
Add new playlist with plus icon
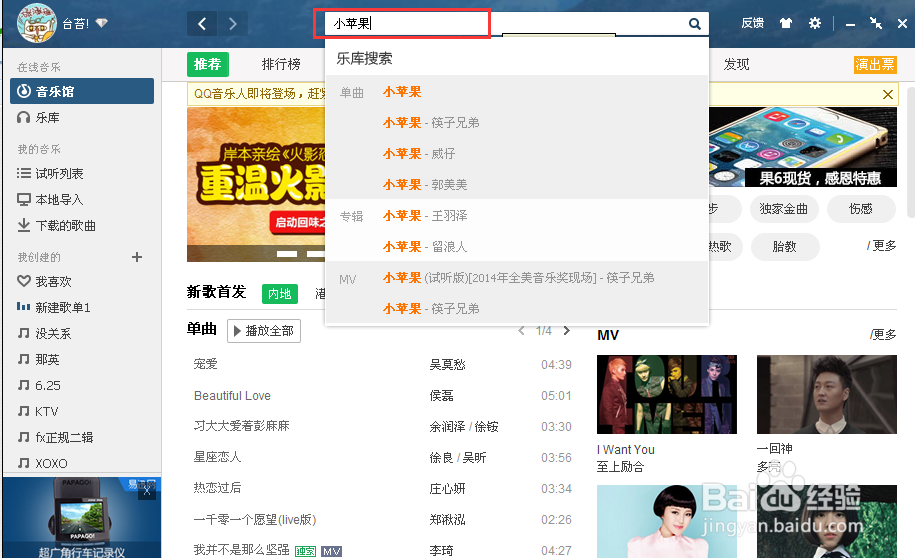pyautogui.click(x=137, y=257)
